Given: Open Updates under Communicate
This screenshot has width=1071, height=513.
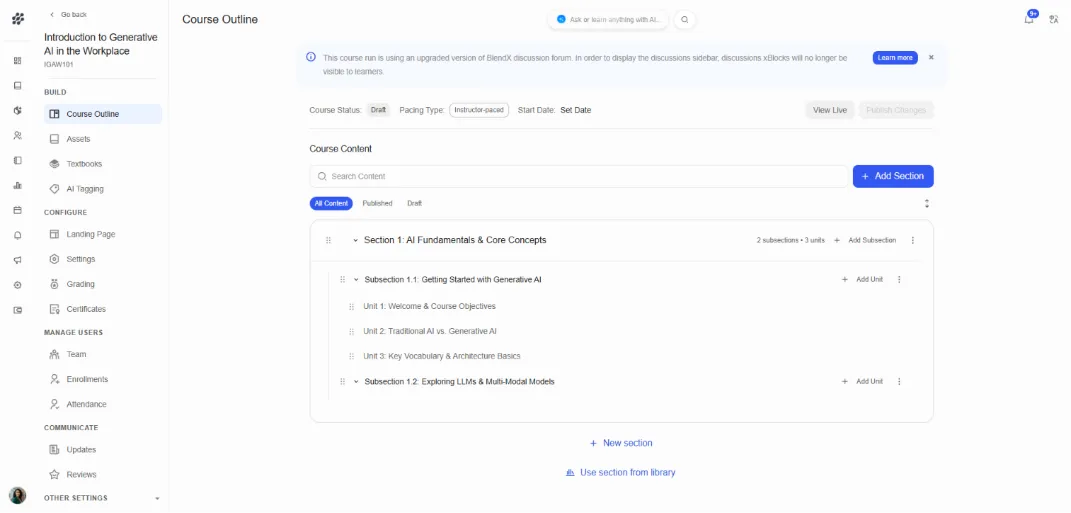Looking at the screenshot, I should click(x=103, y=449).
